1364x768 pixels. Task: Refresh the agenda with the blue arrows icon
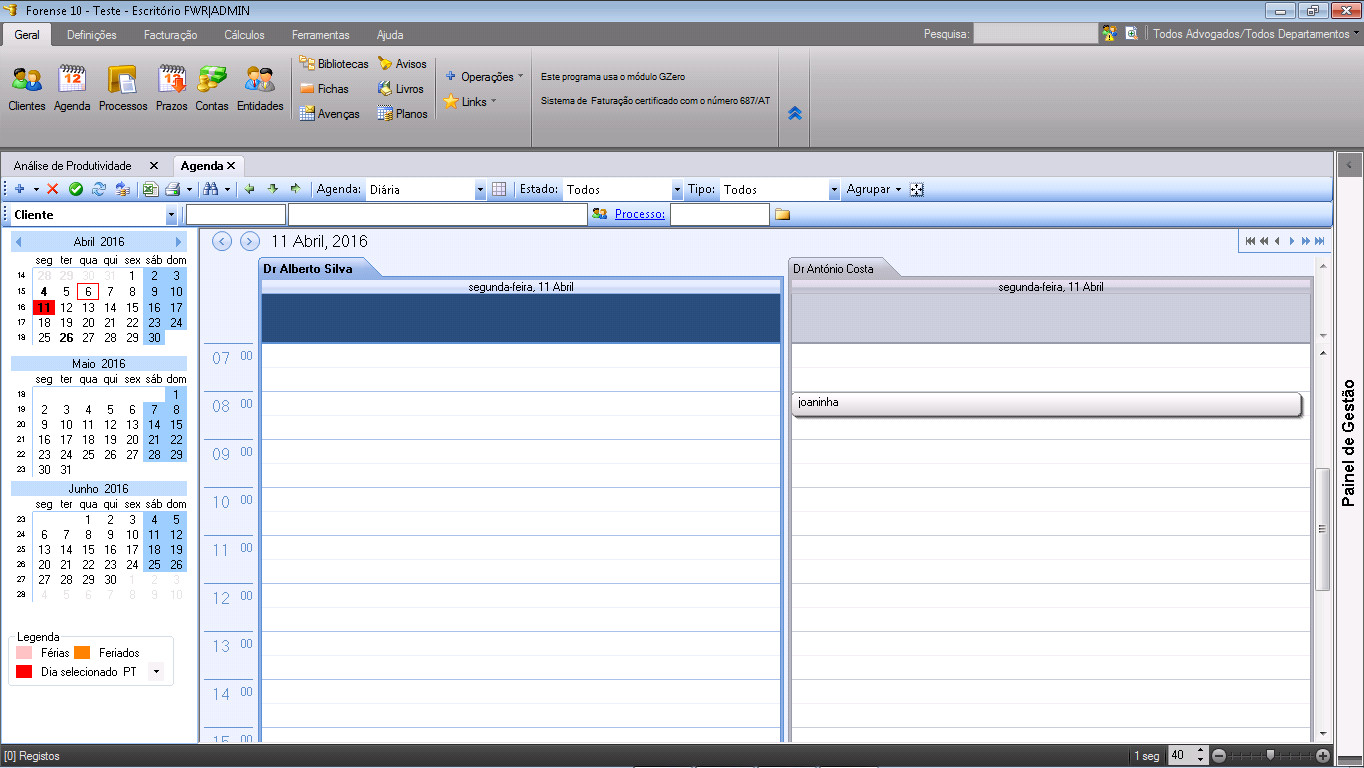[x=99, y=189]
